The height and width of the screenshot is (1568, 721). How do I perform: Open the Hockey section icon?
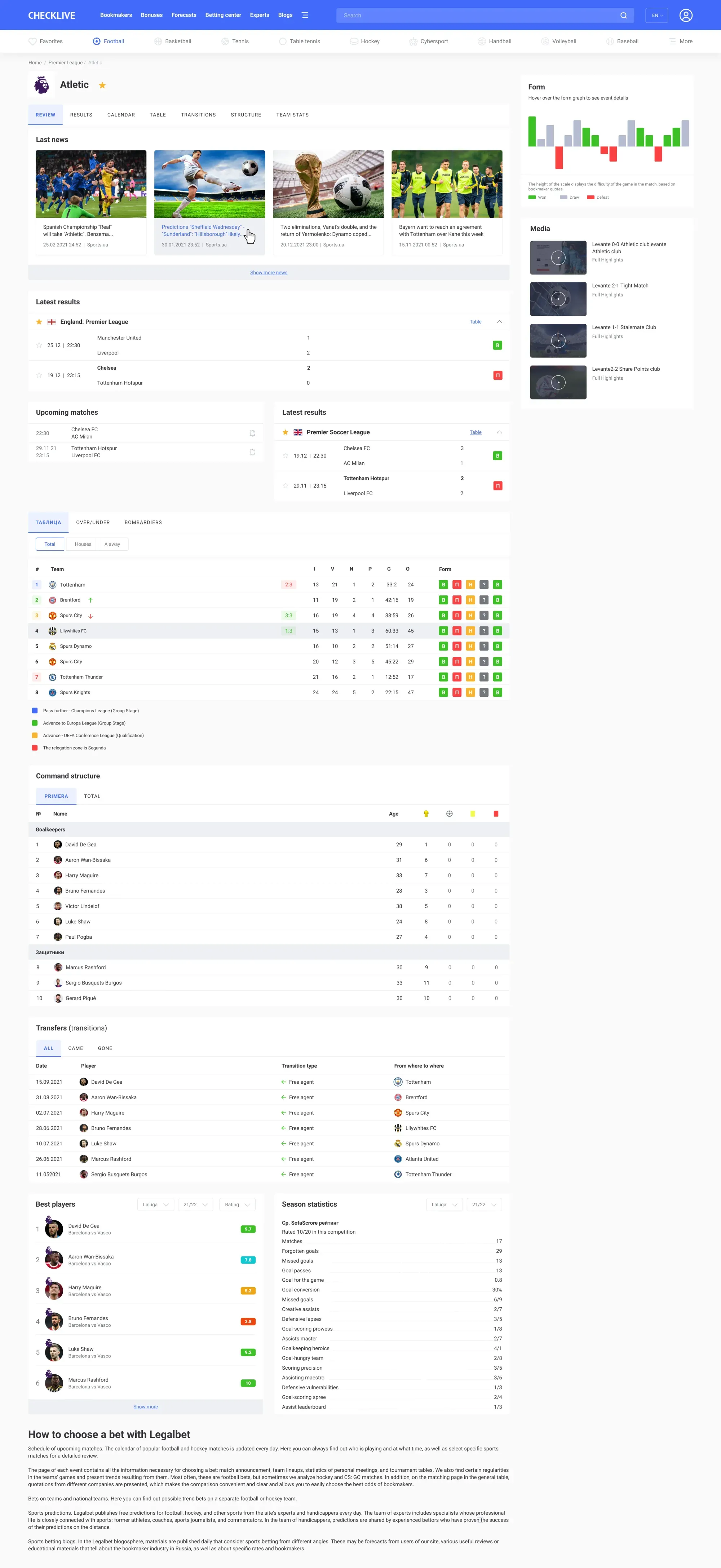(x=354, y=41)
